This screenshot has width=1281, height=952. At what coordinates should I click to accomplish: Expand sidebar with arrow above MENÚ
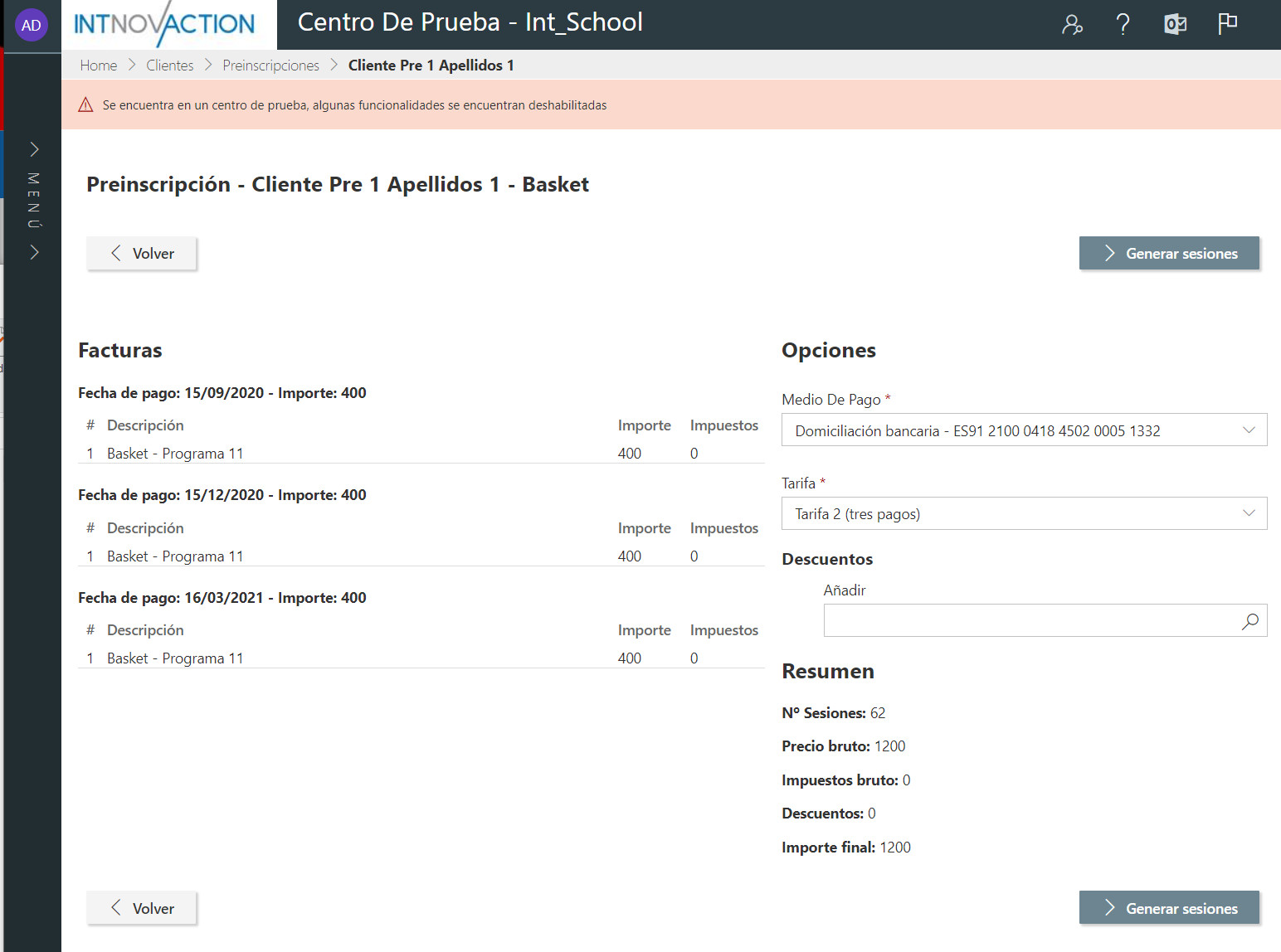click(x=34, y=149)
